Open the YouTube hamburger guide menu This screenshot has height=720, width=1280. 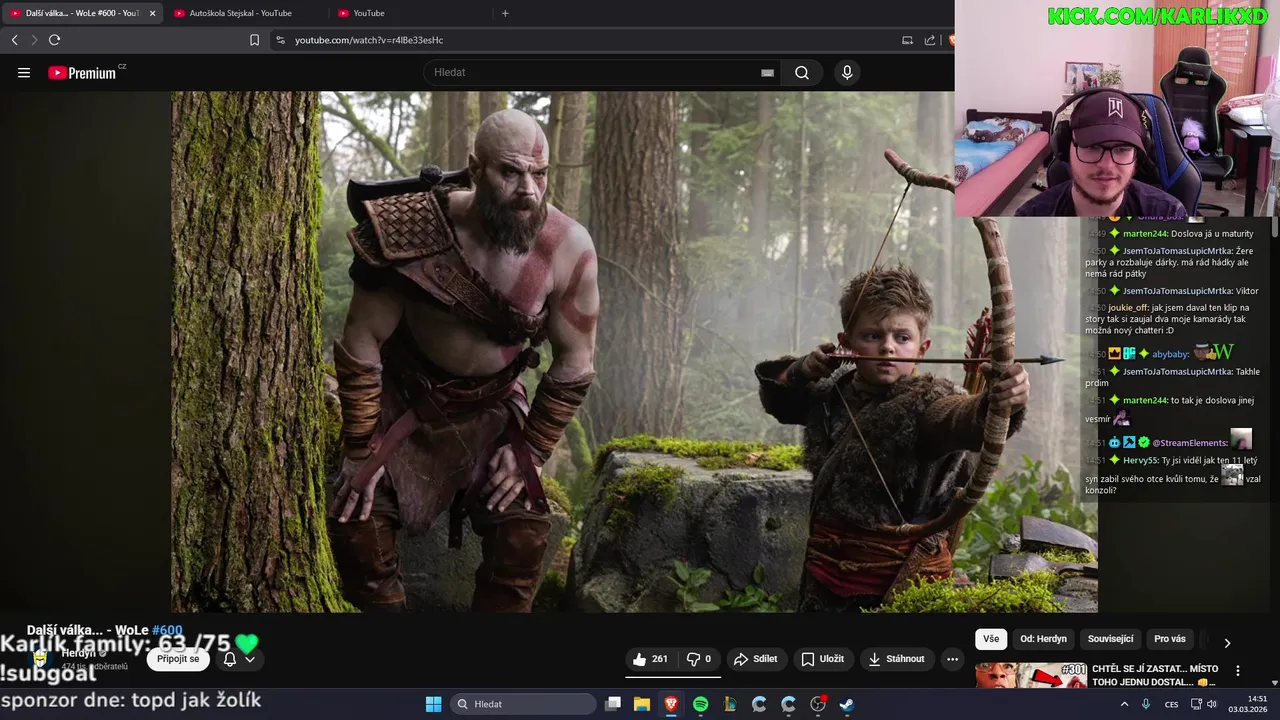24,73
